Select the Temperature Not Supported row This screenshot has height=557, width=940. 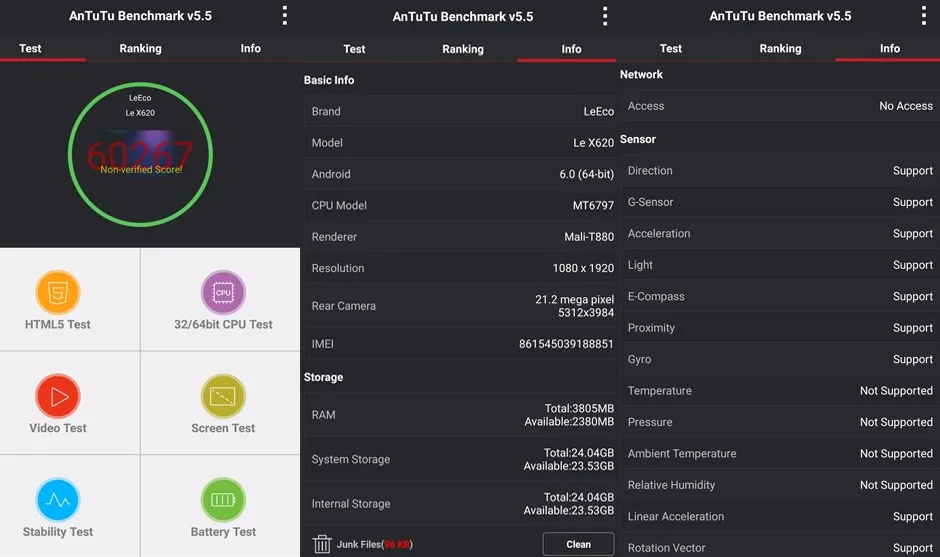click(x=780, y=391)
